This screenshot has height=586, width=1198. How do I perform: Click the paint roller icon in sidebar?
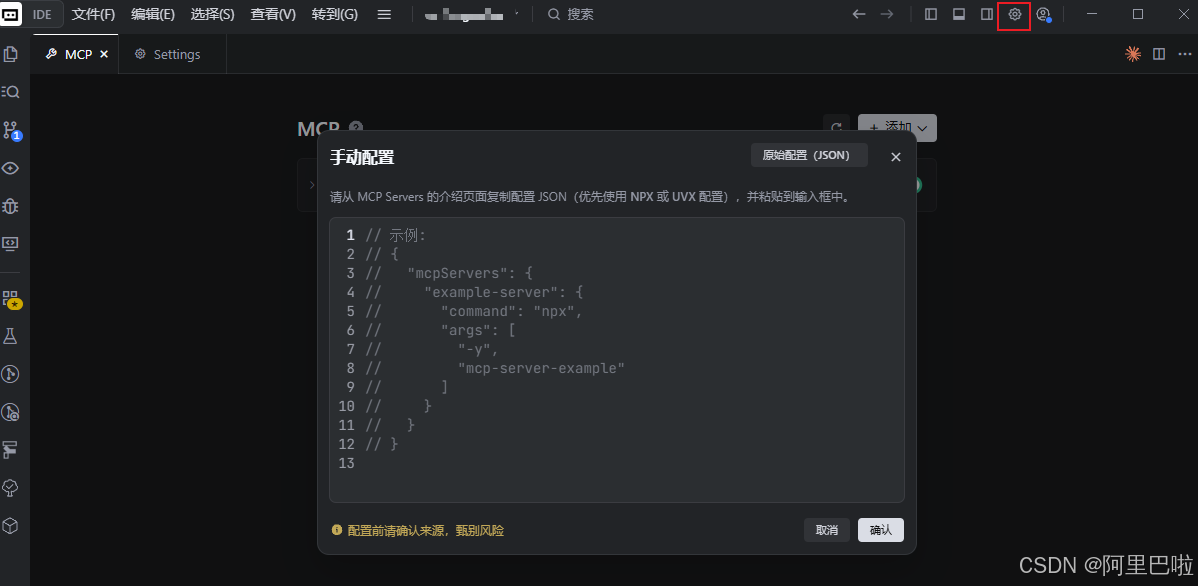[11, 449]
